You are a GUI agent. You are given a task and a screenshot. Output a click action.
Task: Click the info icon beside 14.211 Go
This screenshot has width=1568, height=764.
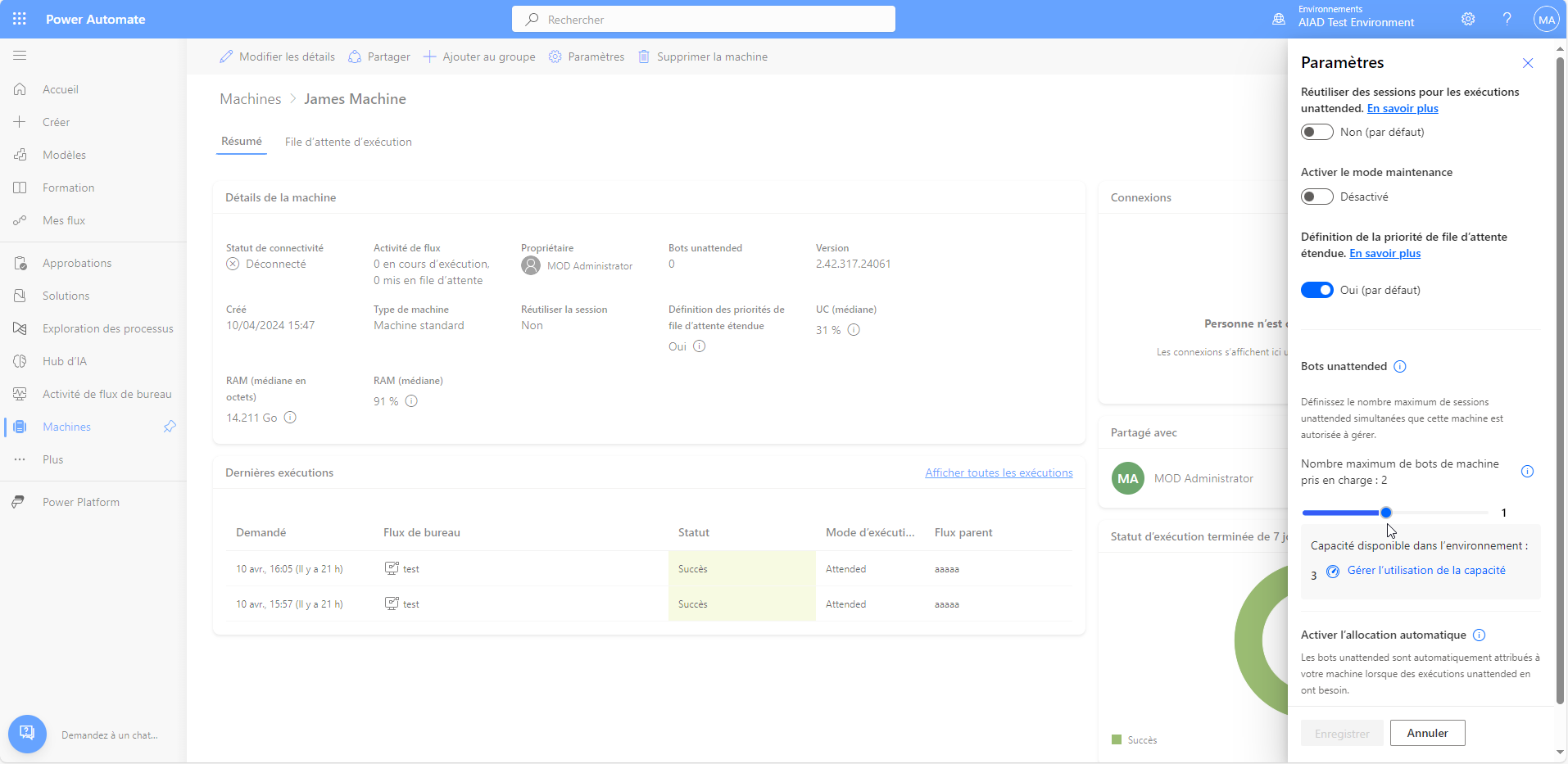(290, 418)
